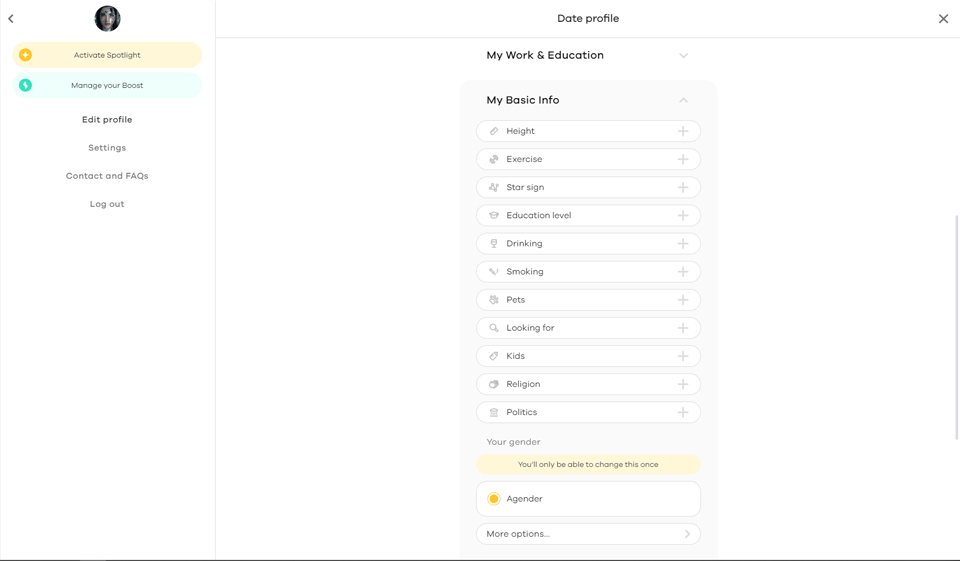Click the plus icon for Height

point(683,131)
